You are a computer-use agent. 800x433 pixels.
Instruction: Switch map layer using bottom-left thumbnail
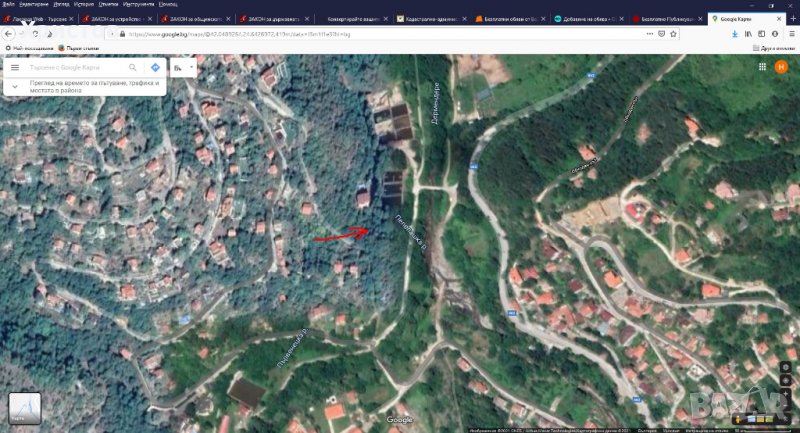(x=24, y=409)
